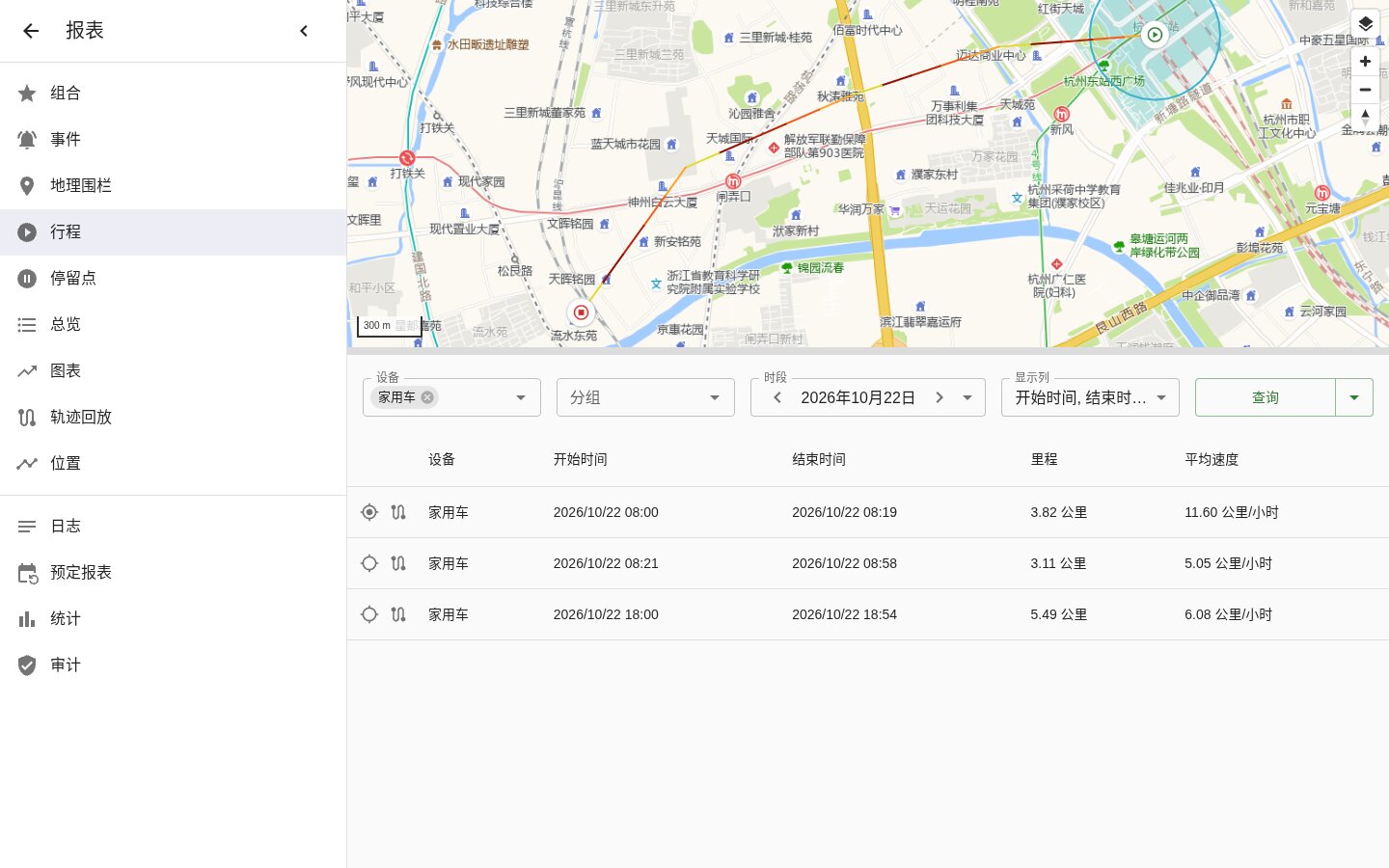Open the 审计 page
The height and width of the screenshot is (868, 1389).
pos(173,665)
